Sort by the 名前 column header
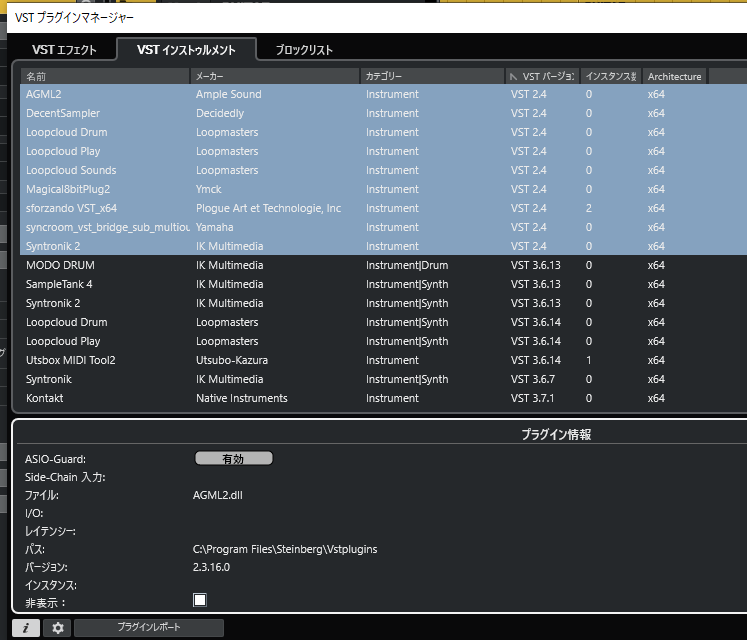 100,76
